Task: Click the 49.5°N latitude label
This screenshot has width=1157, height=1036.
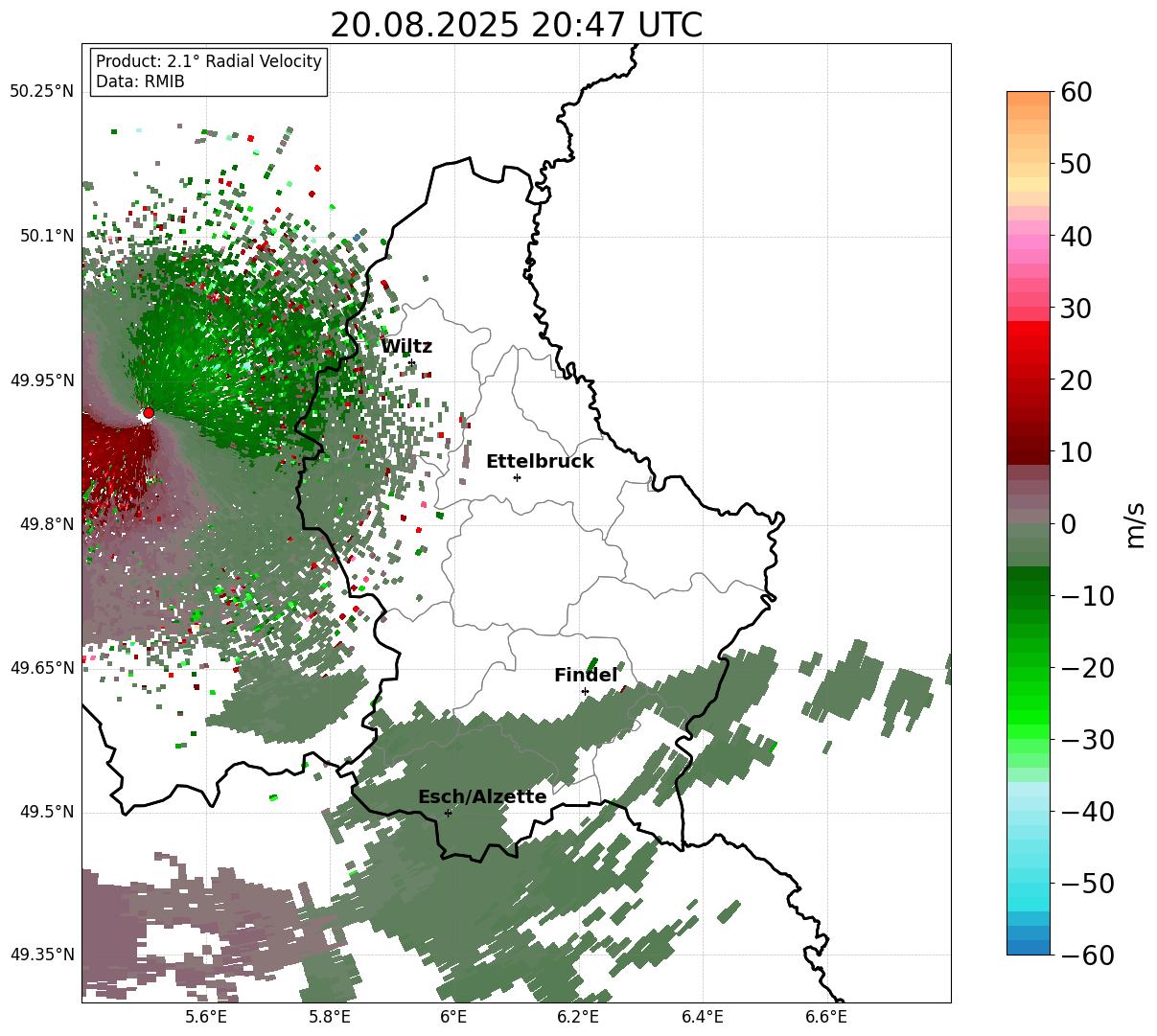Action: [46, 812]
